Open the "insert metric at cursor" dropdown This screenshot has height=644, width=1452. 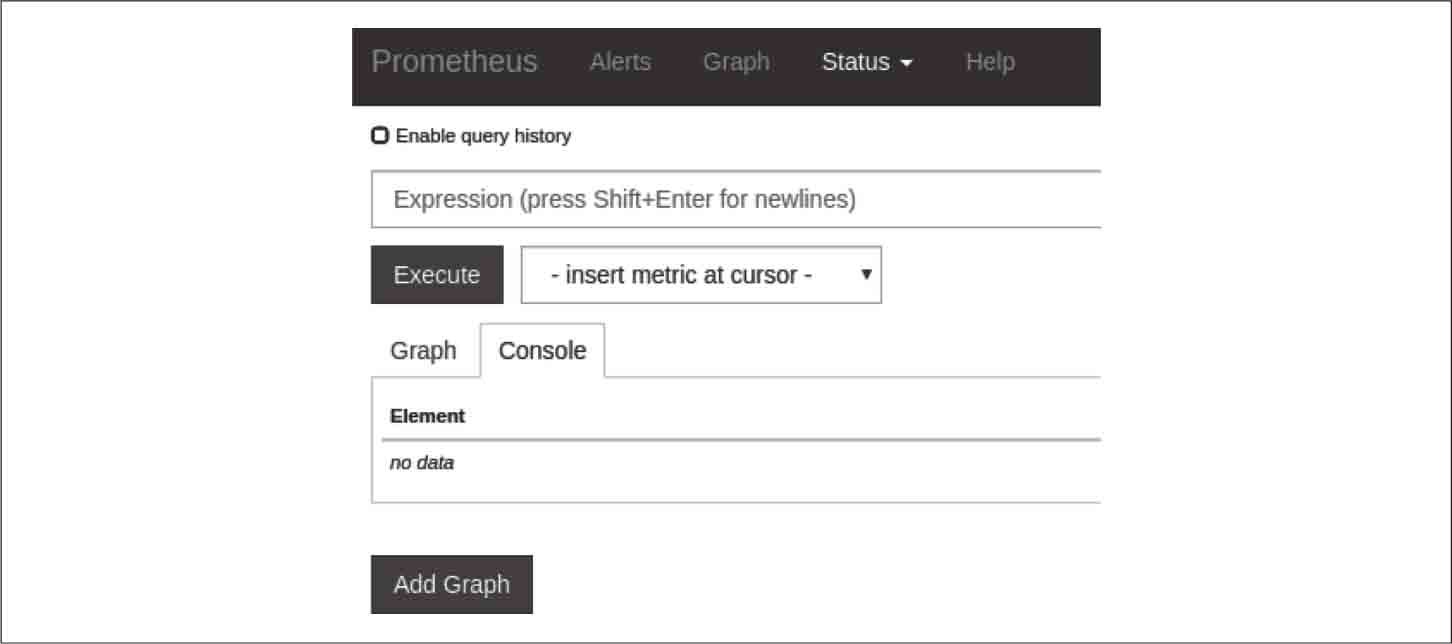pyautogui.click(x=700, y=275)
